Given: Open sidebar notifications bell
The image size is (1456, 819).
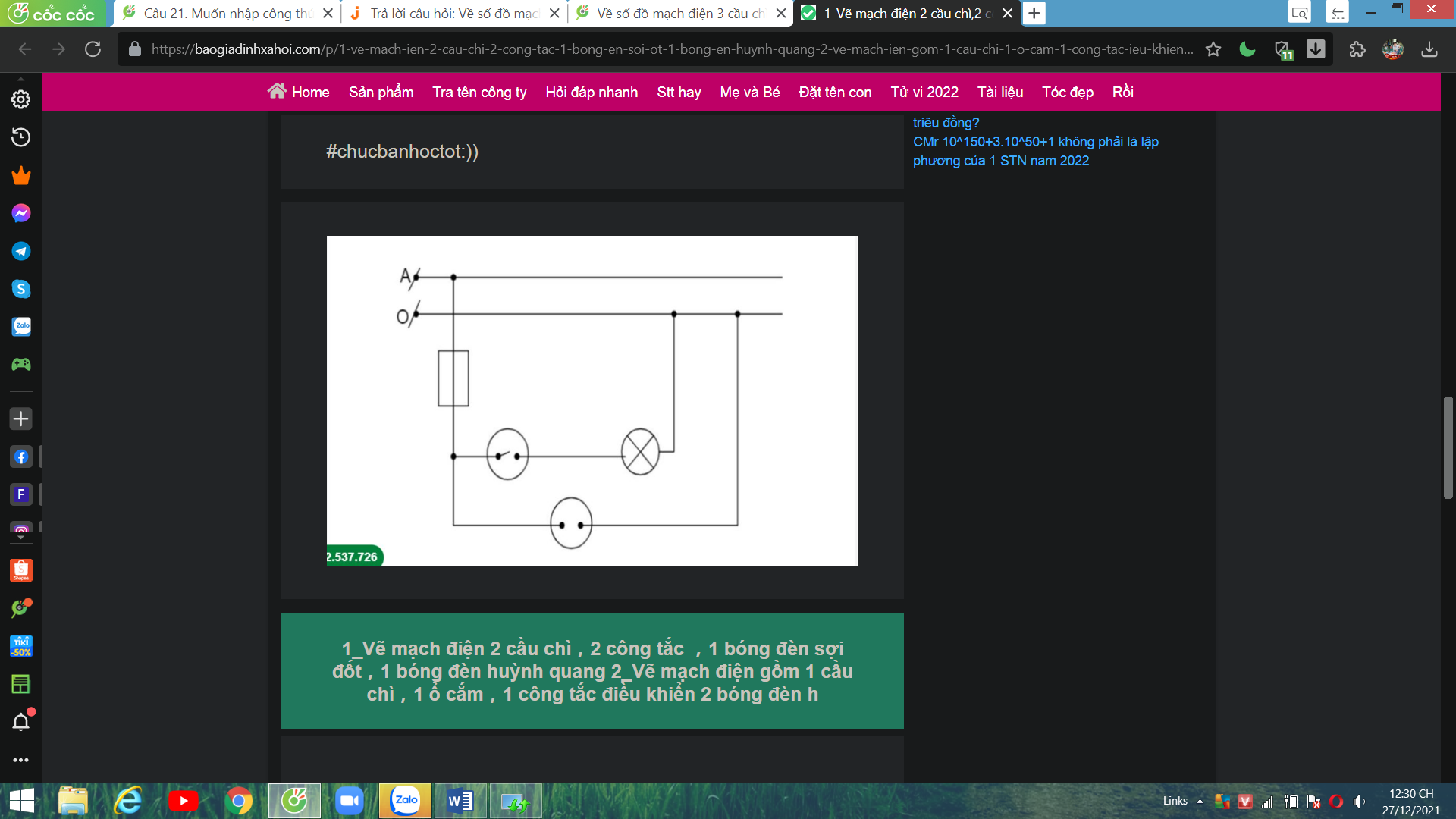Looking at the screenshot, I should pos(21,722).
